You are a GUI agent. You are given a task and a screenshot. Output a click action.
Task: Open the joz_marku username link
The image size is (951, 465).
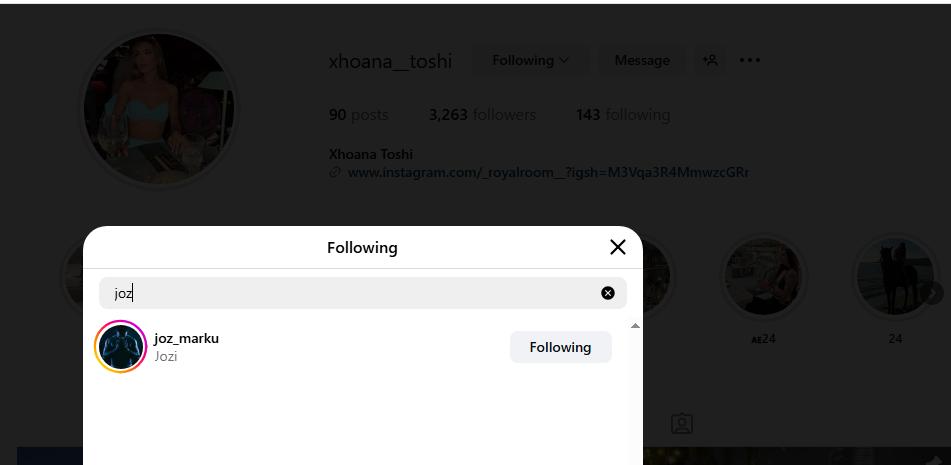tap(186, 338)
